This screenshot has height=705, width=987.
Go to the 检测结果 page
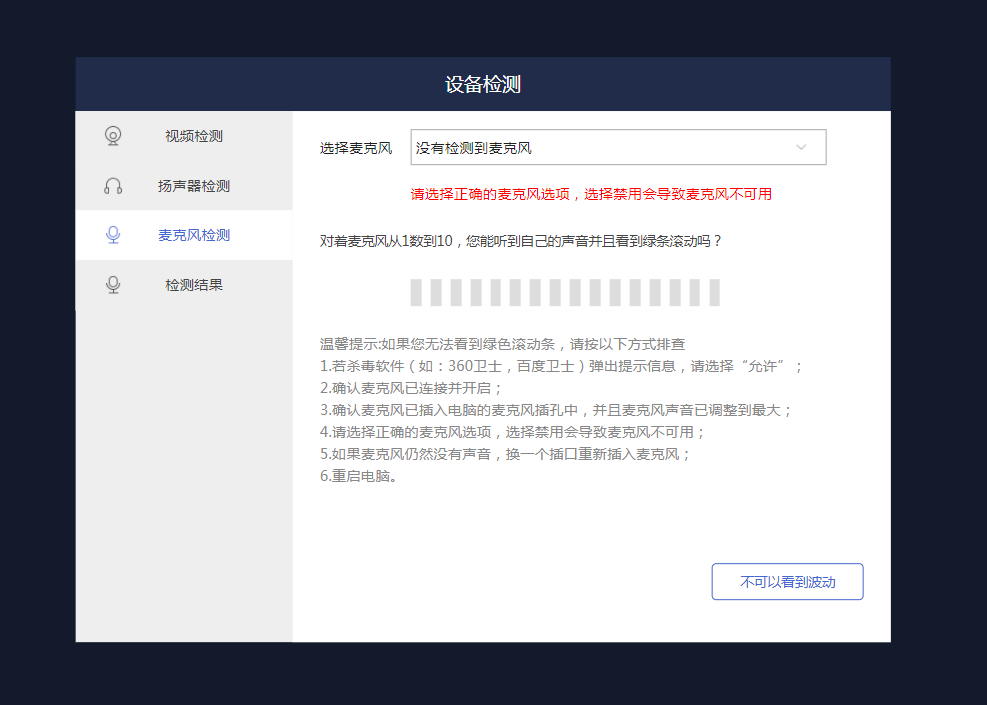(x=193, y=285)
